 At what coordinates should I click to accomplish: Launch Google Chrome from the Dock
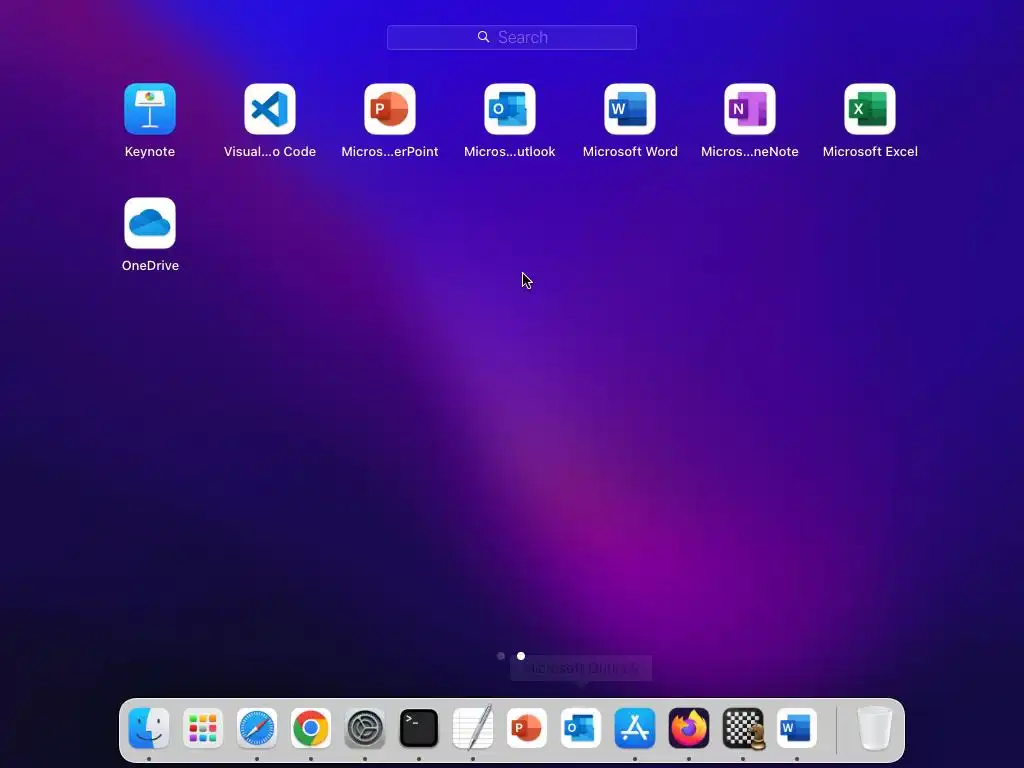point(311,728)
